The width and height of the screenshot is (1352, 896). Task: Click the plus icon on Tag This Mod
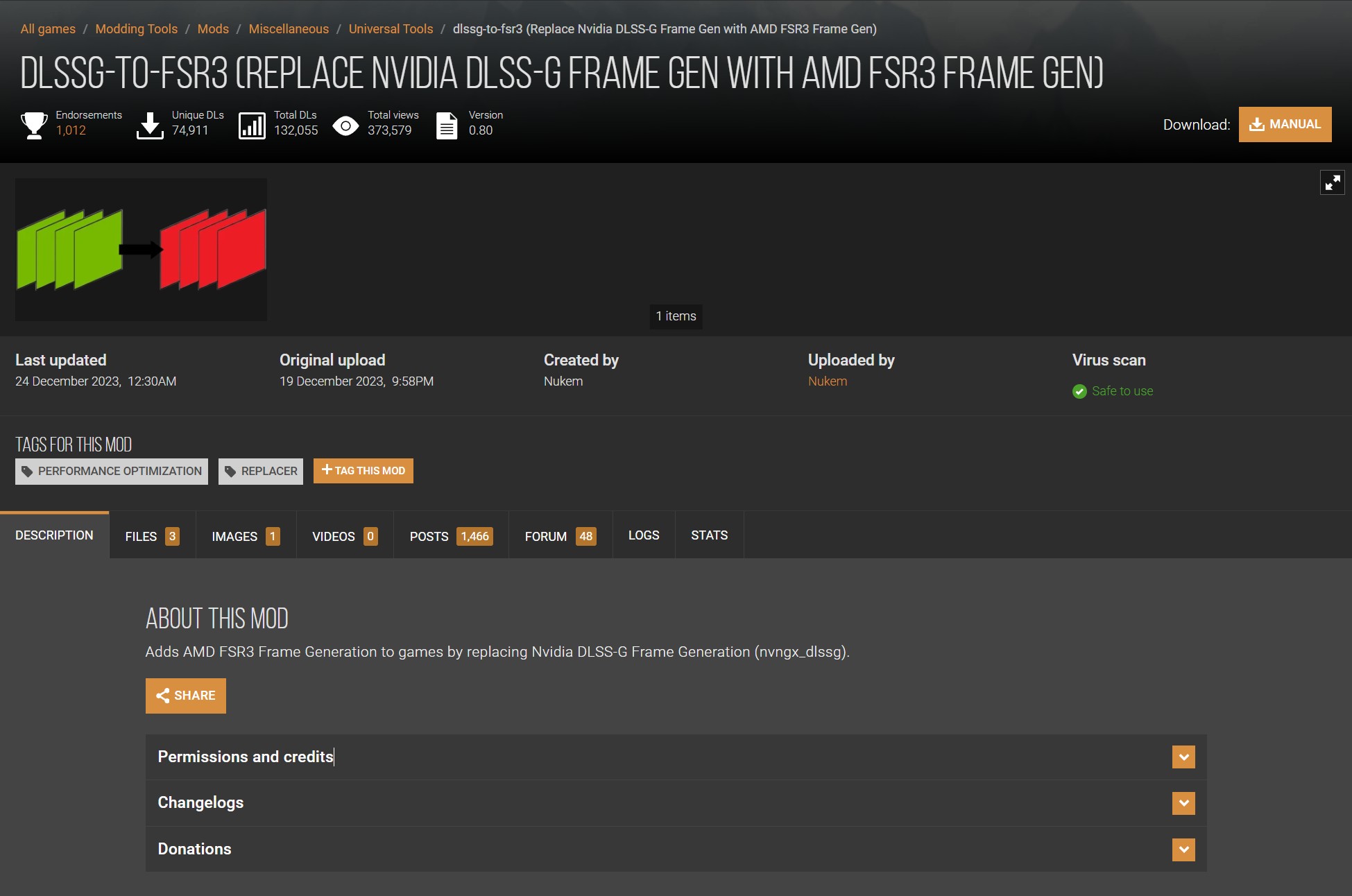327,470
